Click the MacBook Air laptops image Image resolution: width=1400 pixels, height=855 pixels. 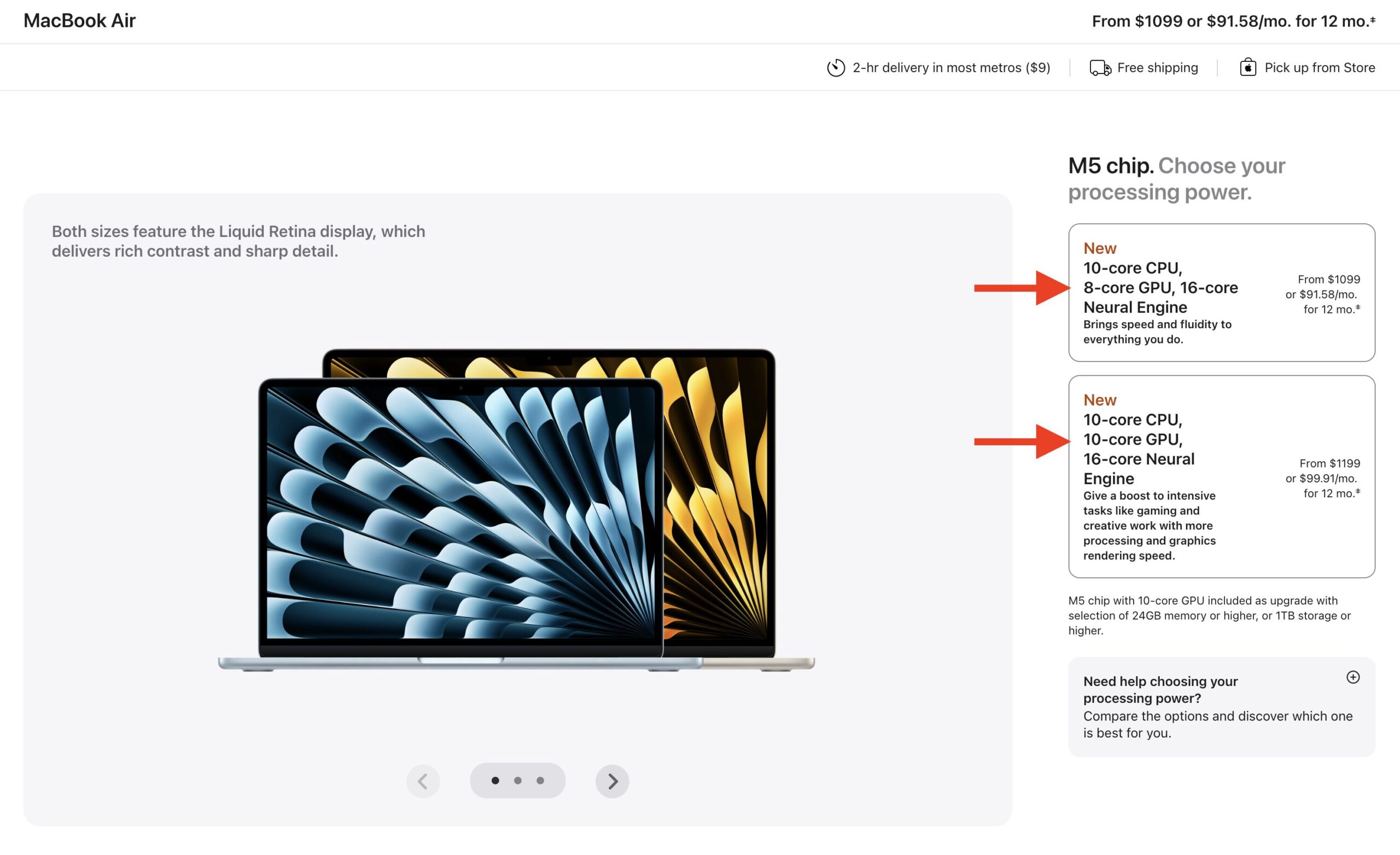pos(516,510)
